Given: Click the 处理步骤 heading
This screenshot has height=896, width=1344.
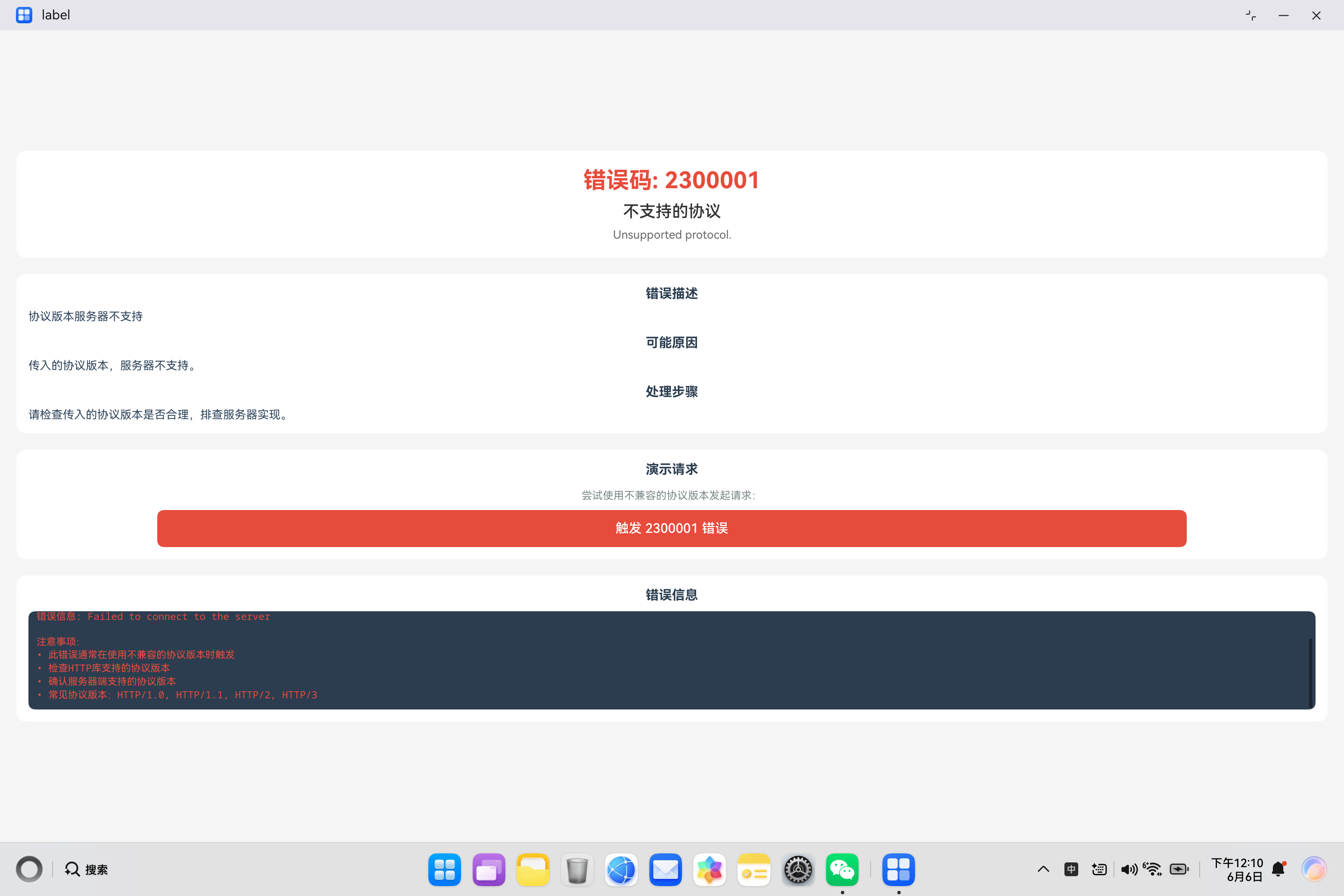Looking at the screenshot, I should (672, 392).
